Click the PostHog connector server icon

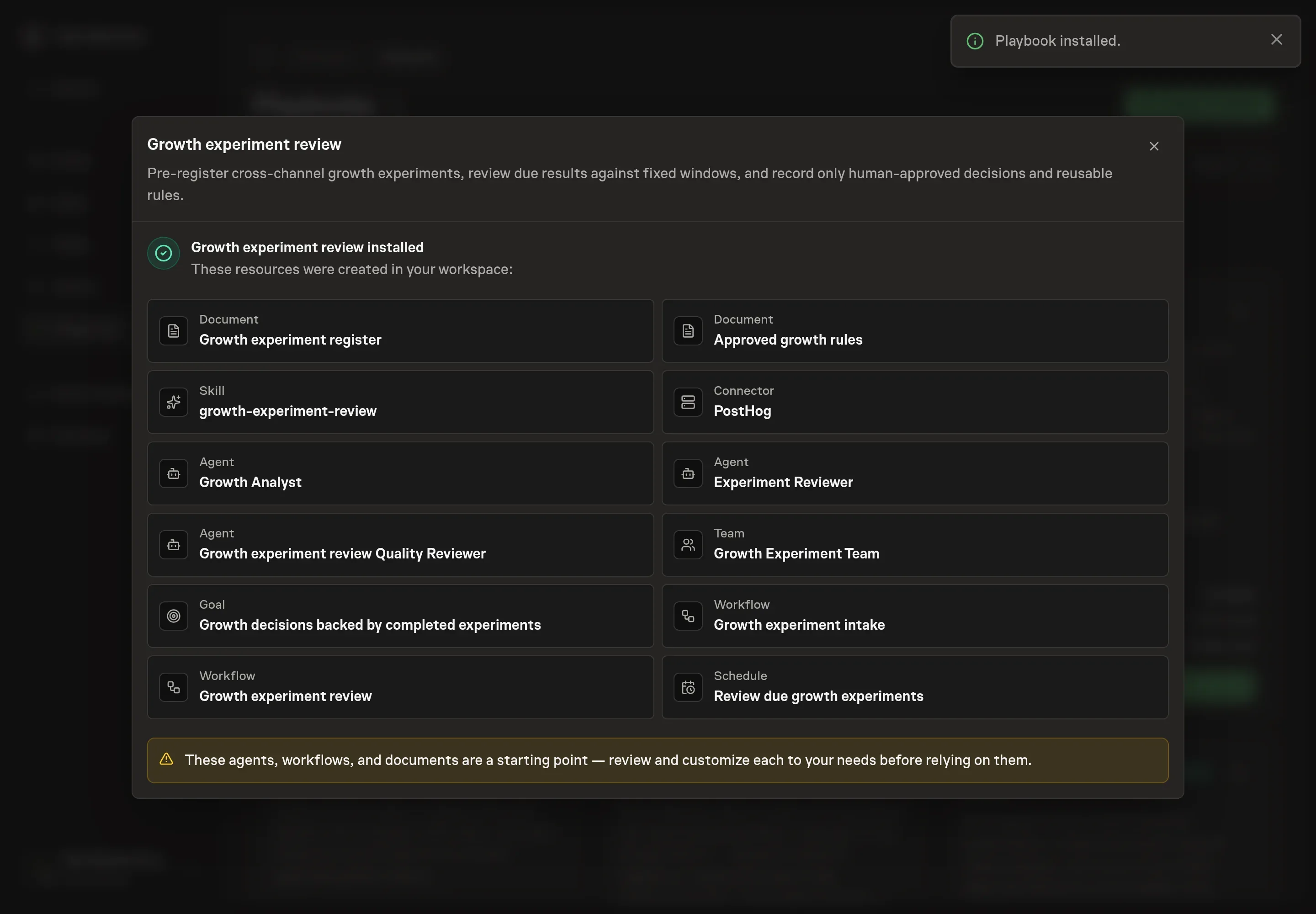tap(688, 402)
